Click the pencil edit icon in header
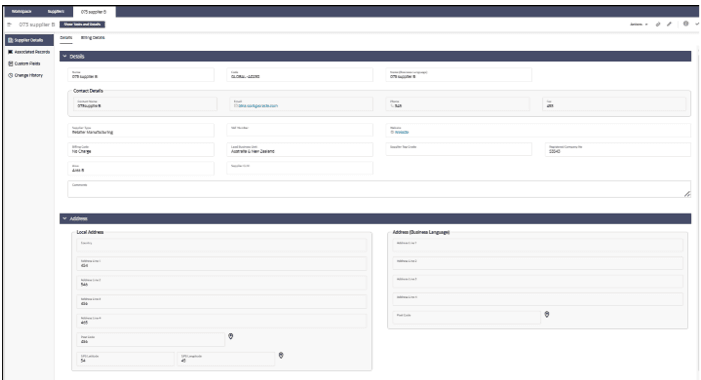 point(669,25)
